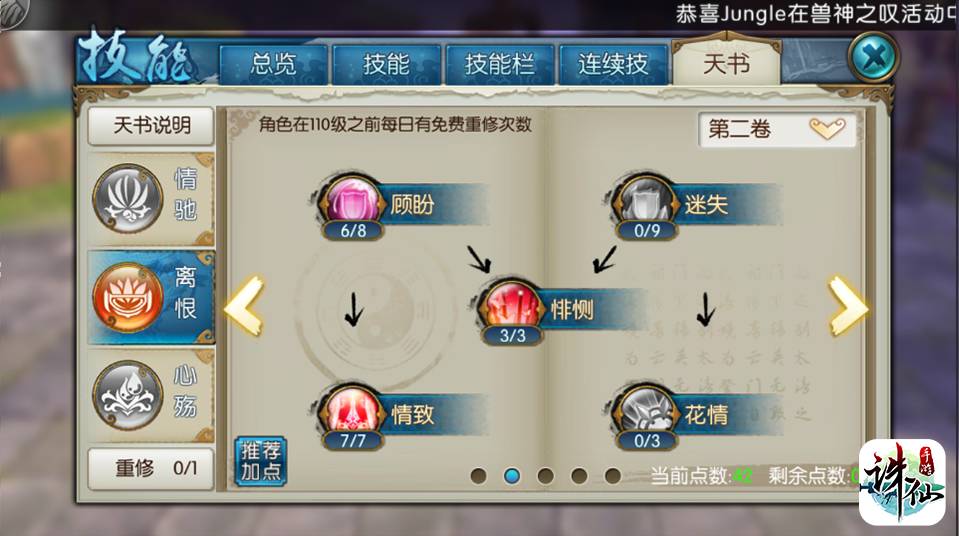
Task: Select the 离恨 orange emblem
Action: tap(127, 297)
